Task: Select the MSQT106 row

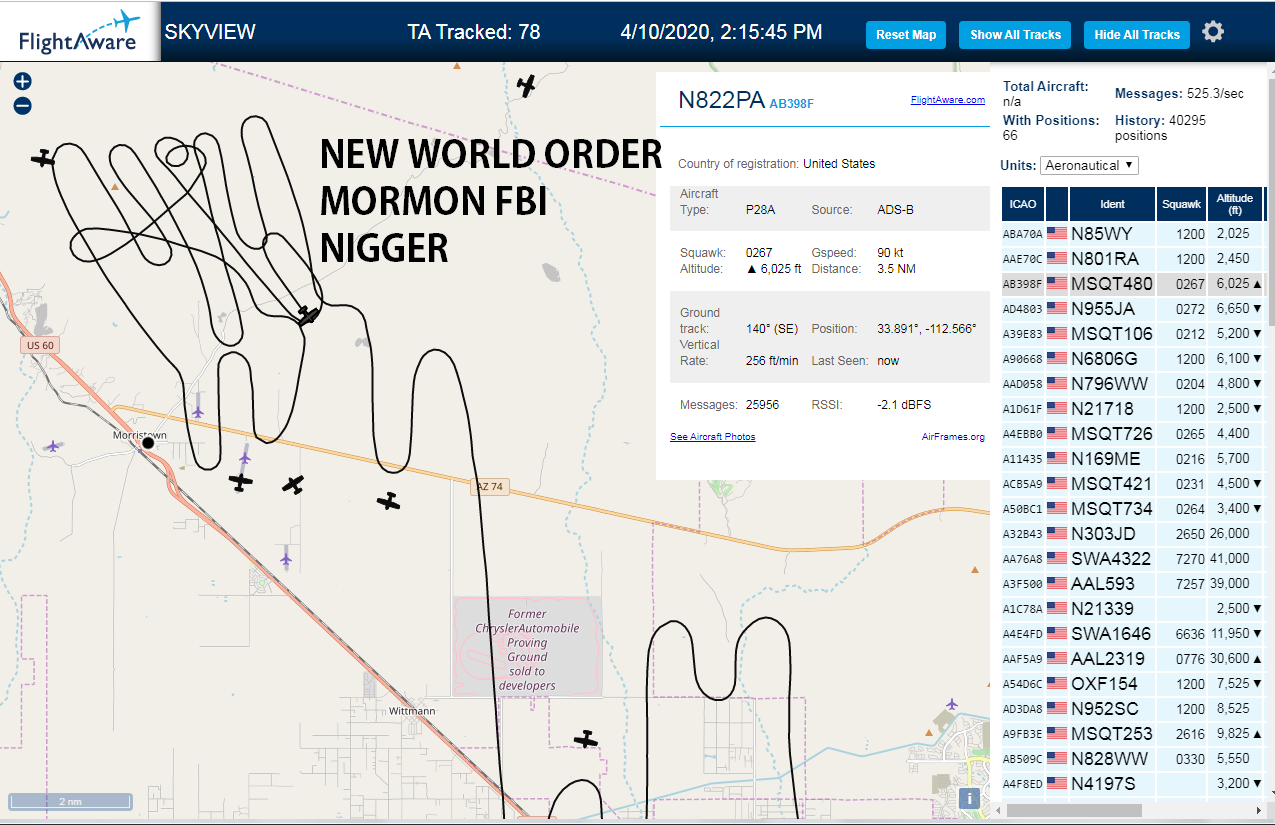Action: [1133, 334]
